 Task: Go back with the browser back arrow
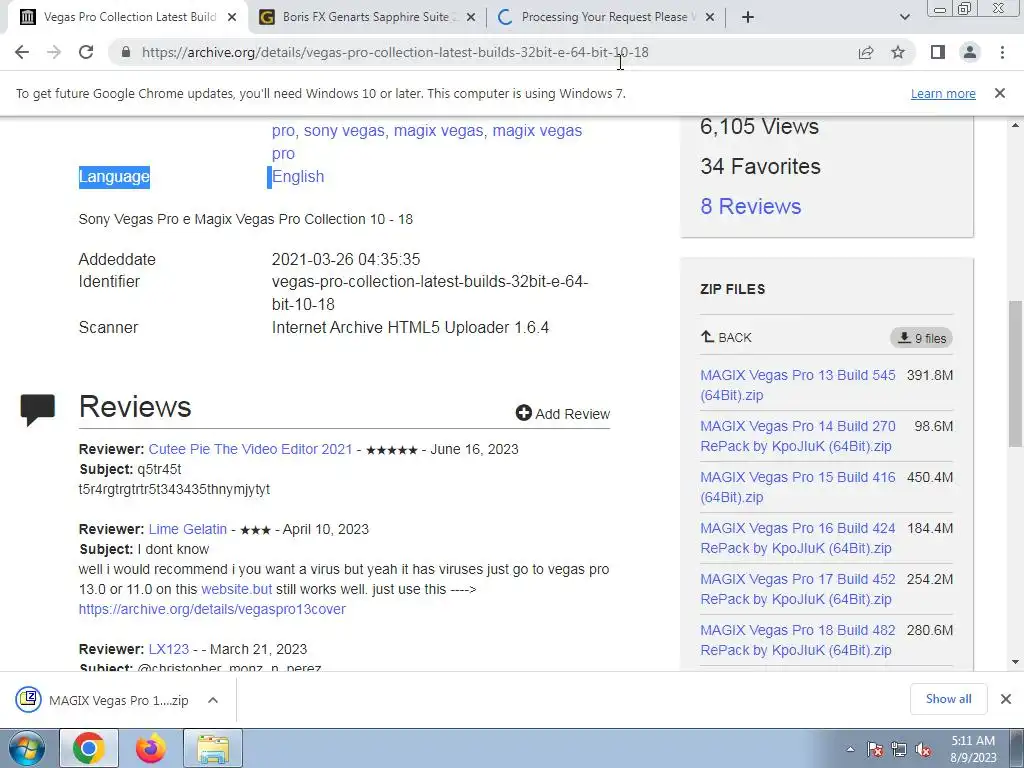(22, 52)
